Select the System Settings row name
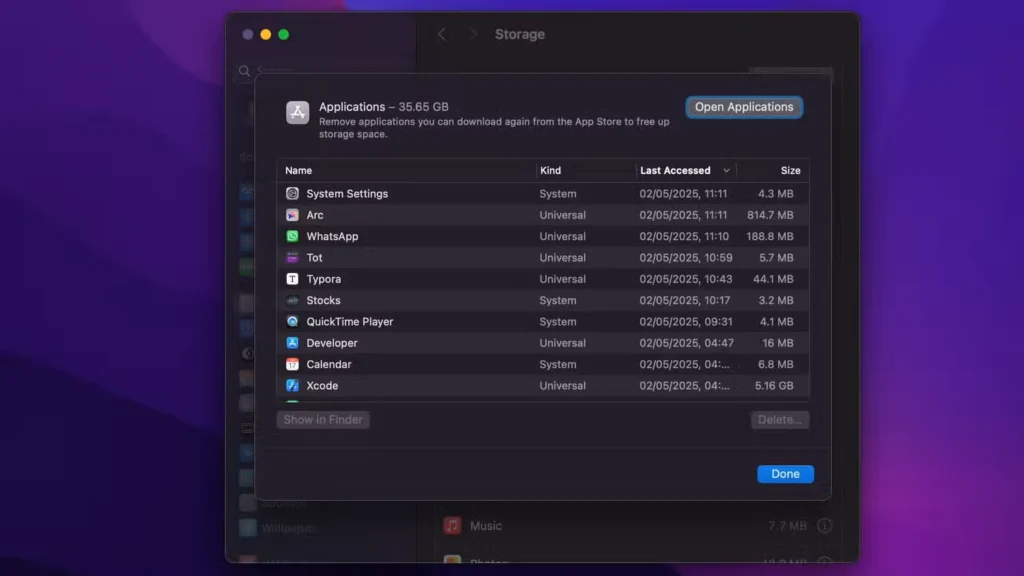This screenshot has height=576, width=1024. pos(347,194)
